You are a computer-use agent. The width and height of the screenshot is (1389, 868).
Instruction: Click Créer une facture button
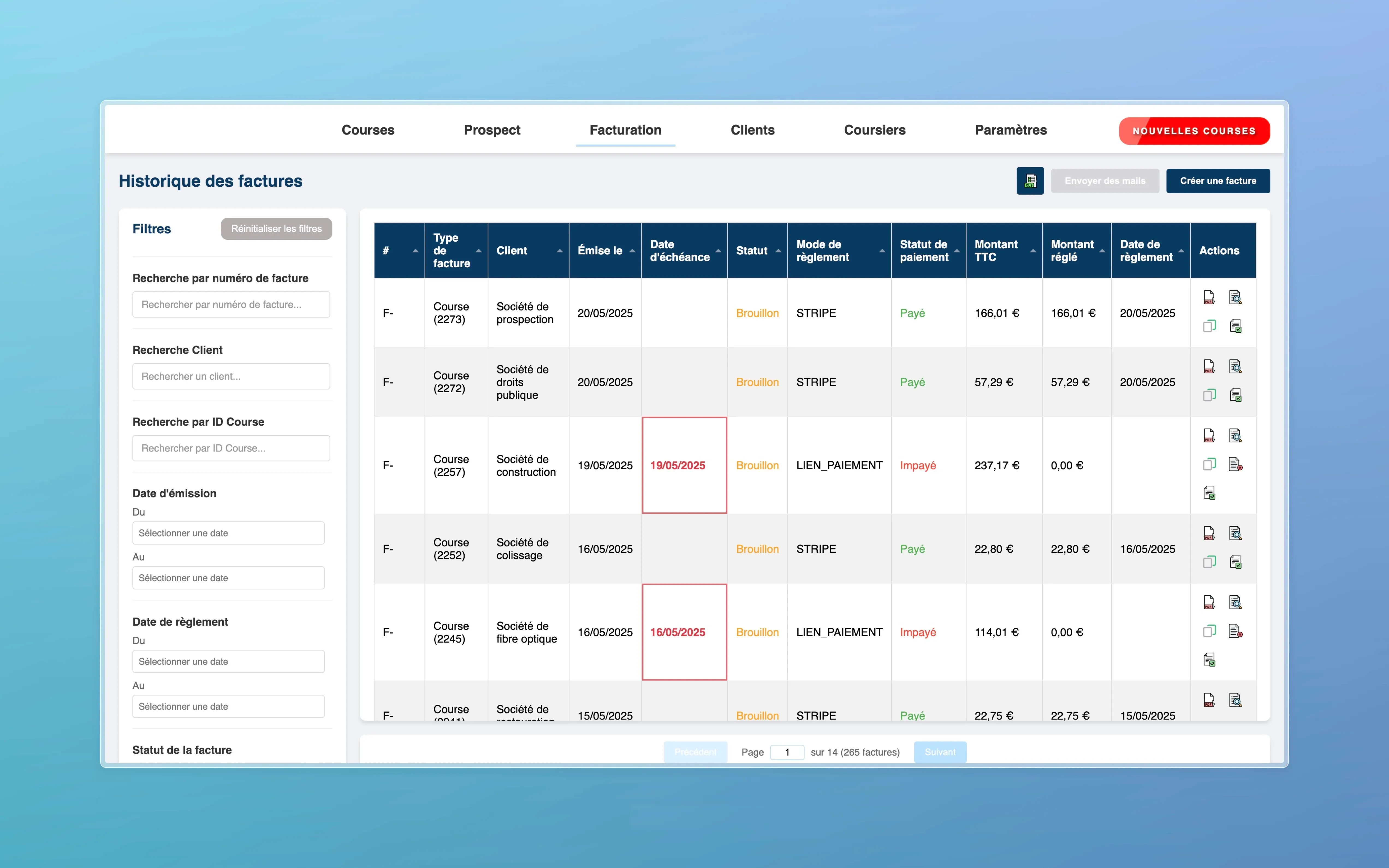click(x=1217, y=181)
